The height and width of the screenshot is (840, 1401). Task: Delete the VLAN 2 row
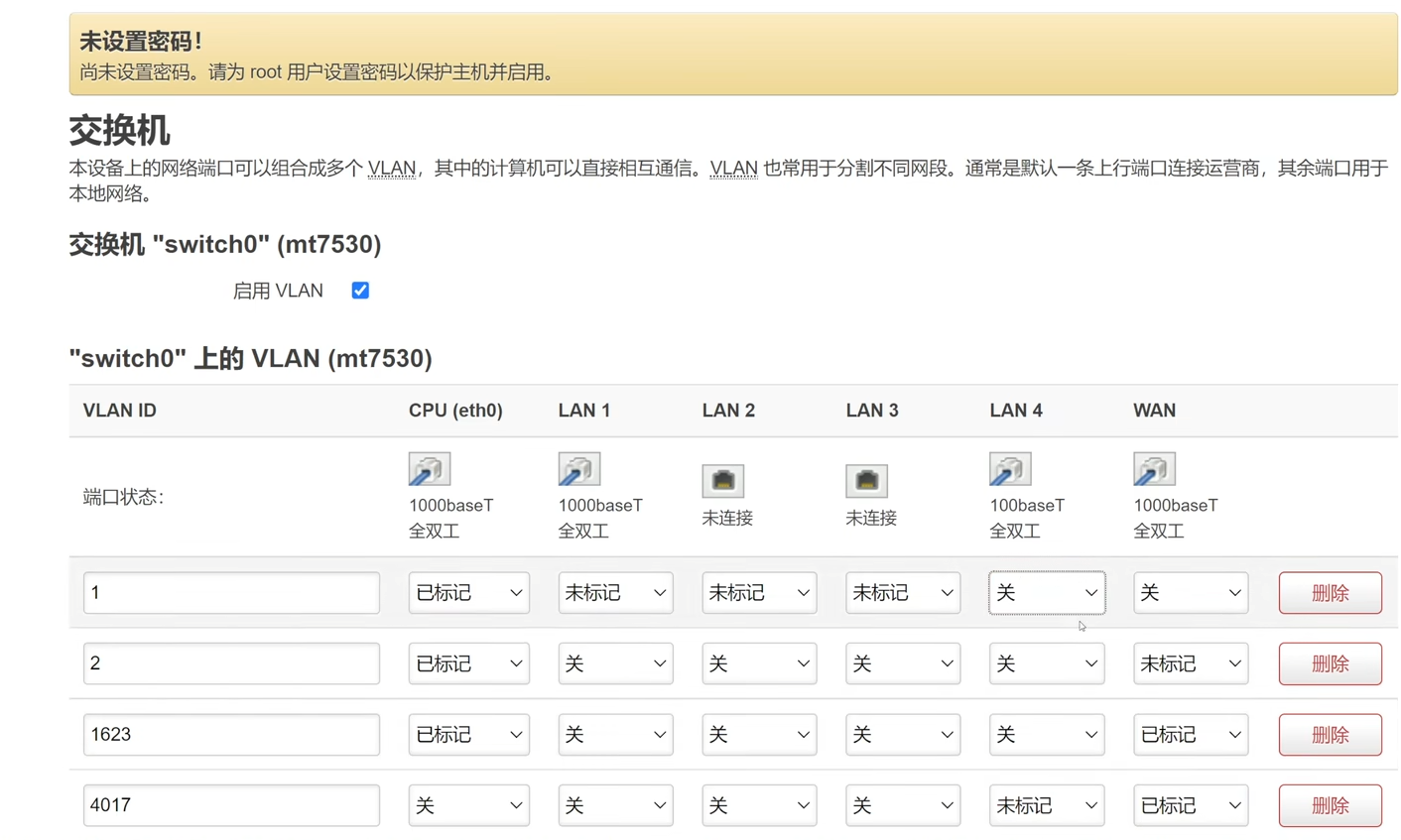(1331, 663)
